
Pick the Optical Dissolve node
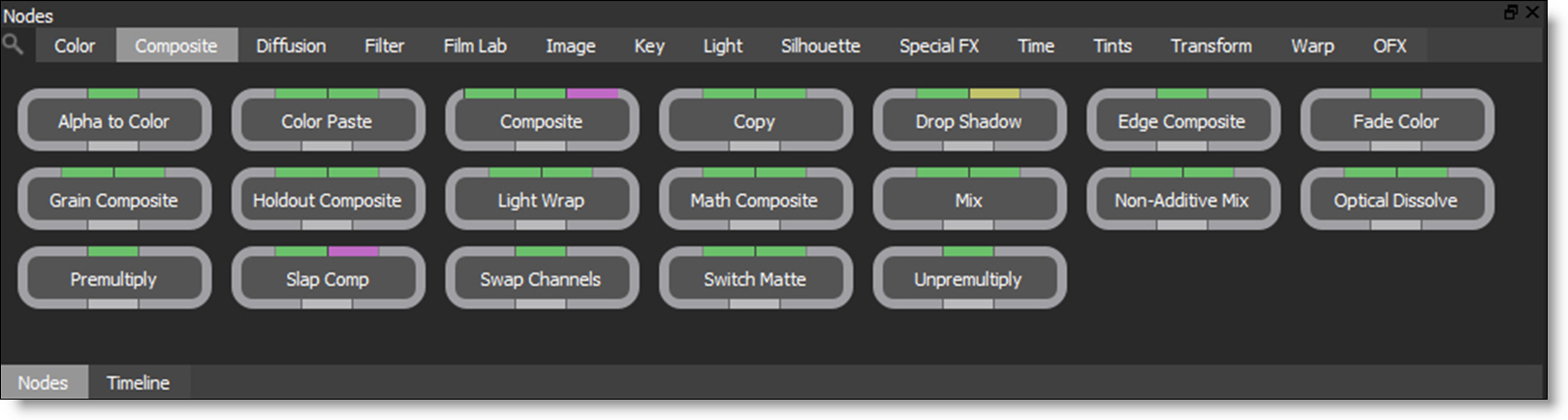[1396, 200]
